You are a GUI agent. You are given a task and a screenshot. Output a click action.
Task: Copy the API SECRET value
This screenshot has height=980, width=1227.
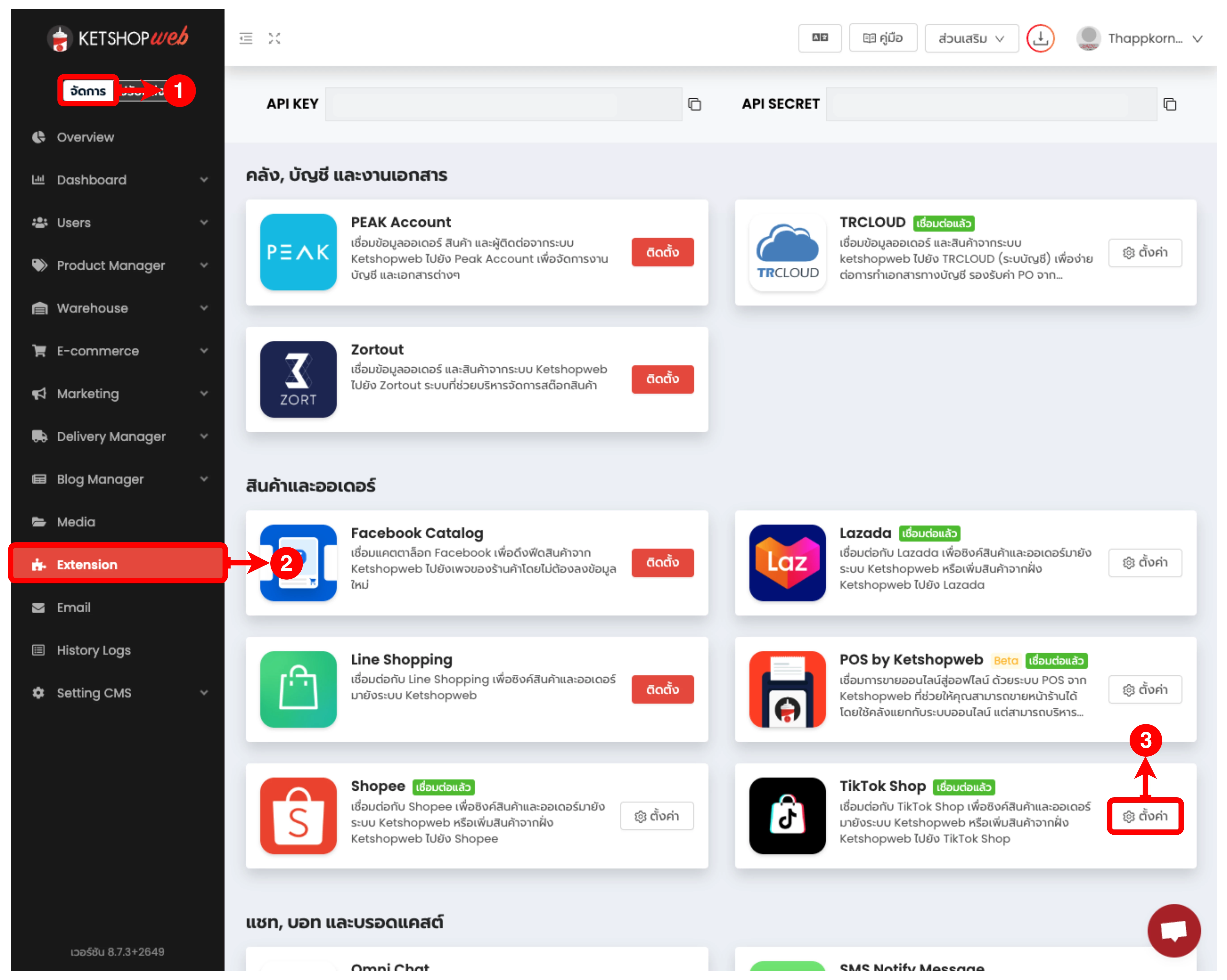point(1170,104)
